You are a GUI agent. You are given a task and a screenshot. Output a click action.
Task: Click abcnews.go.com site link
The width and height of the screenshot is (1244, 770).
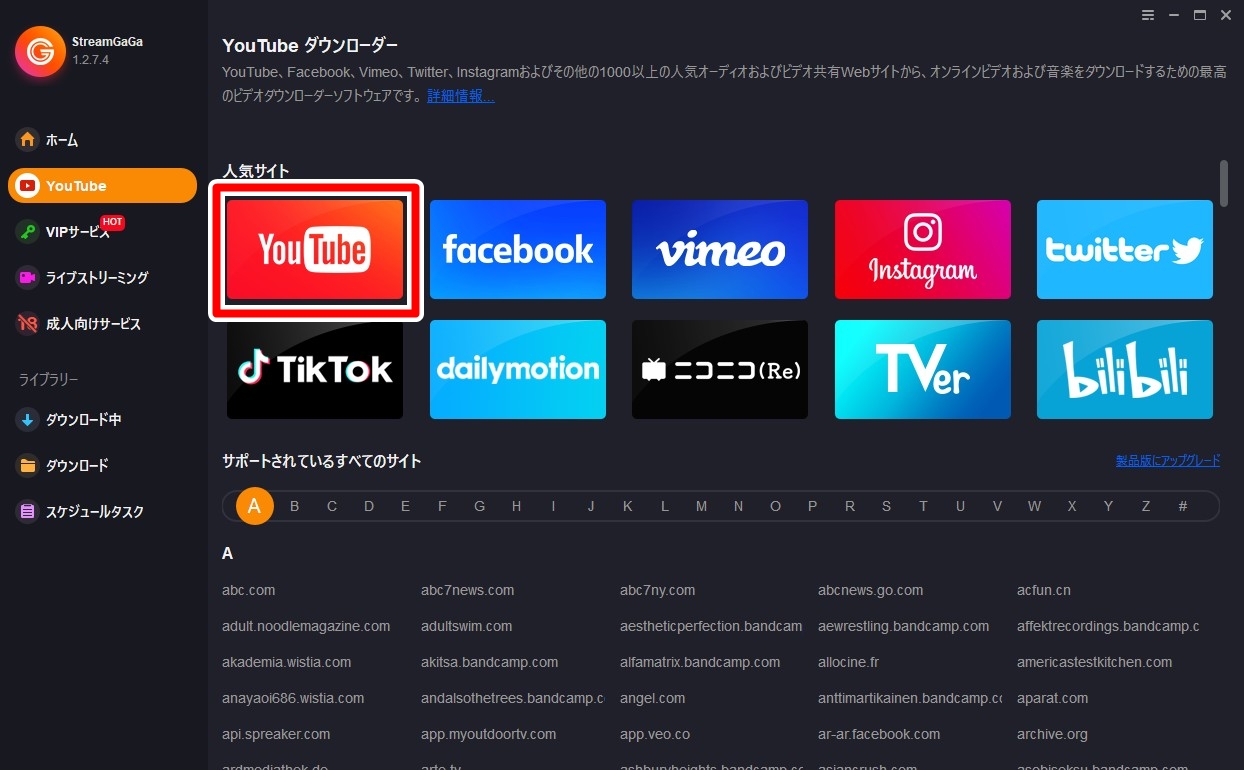871,590
